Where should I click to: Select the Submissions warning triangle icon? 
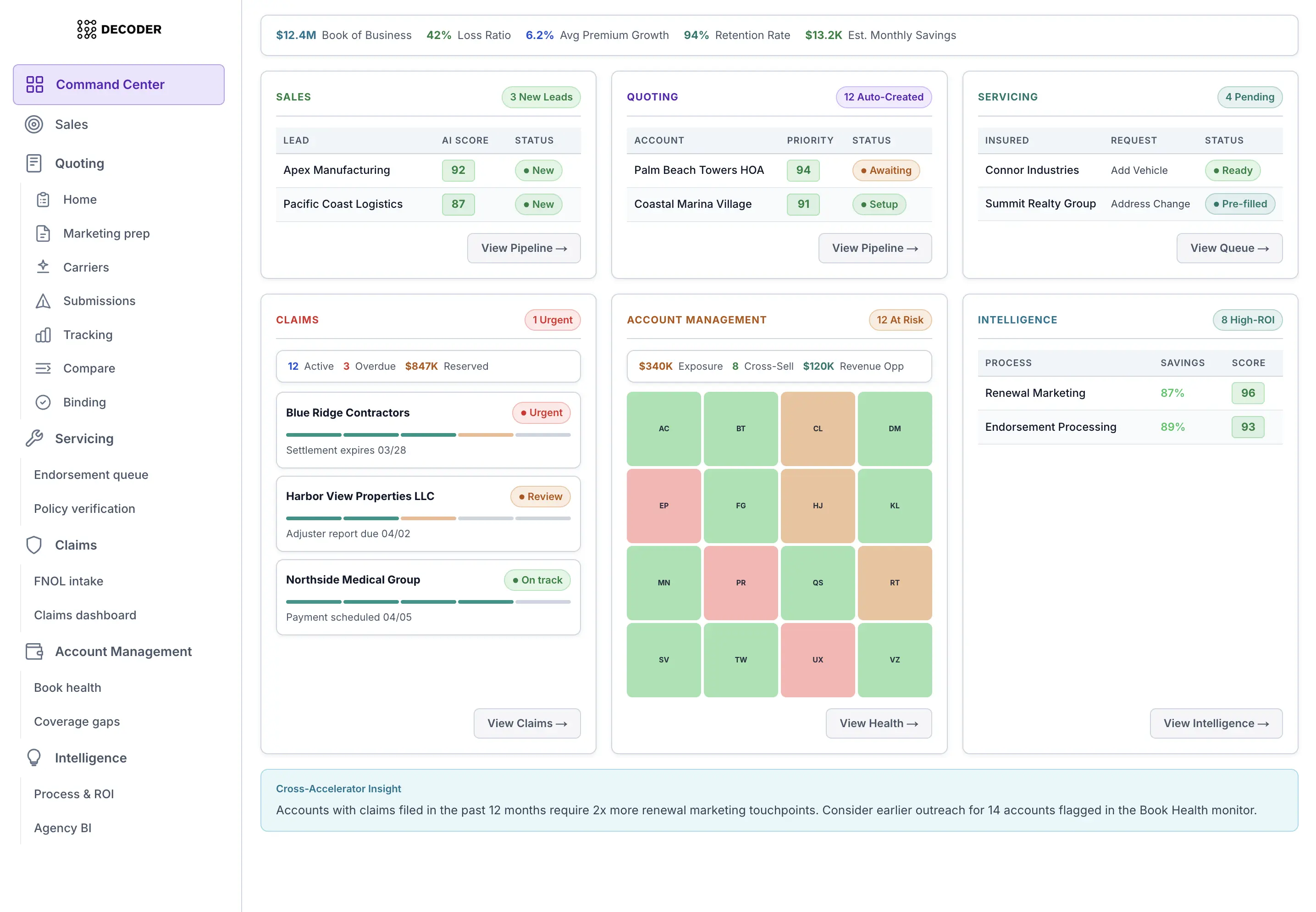pos(44,300)
